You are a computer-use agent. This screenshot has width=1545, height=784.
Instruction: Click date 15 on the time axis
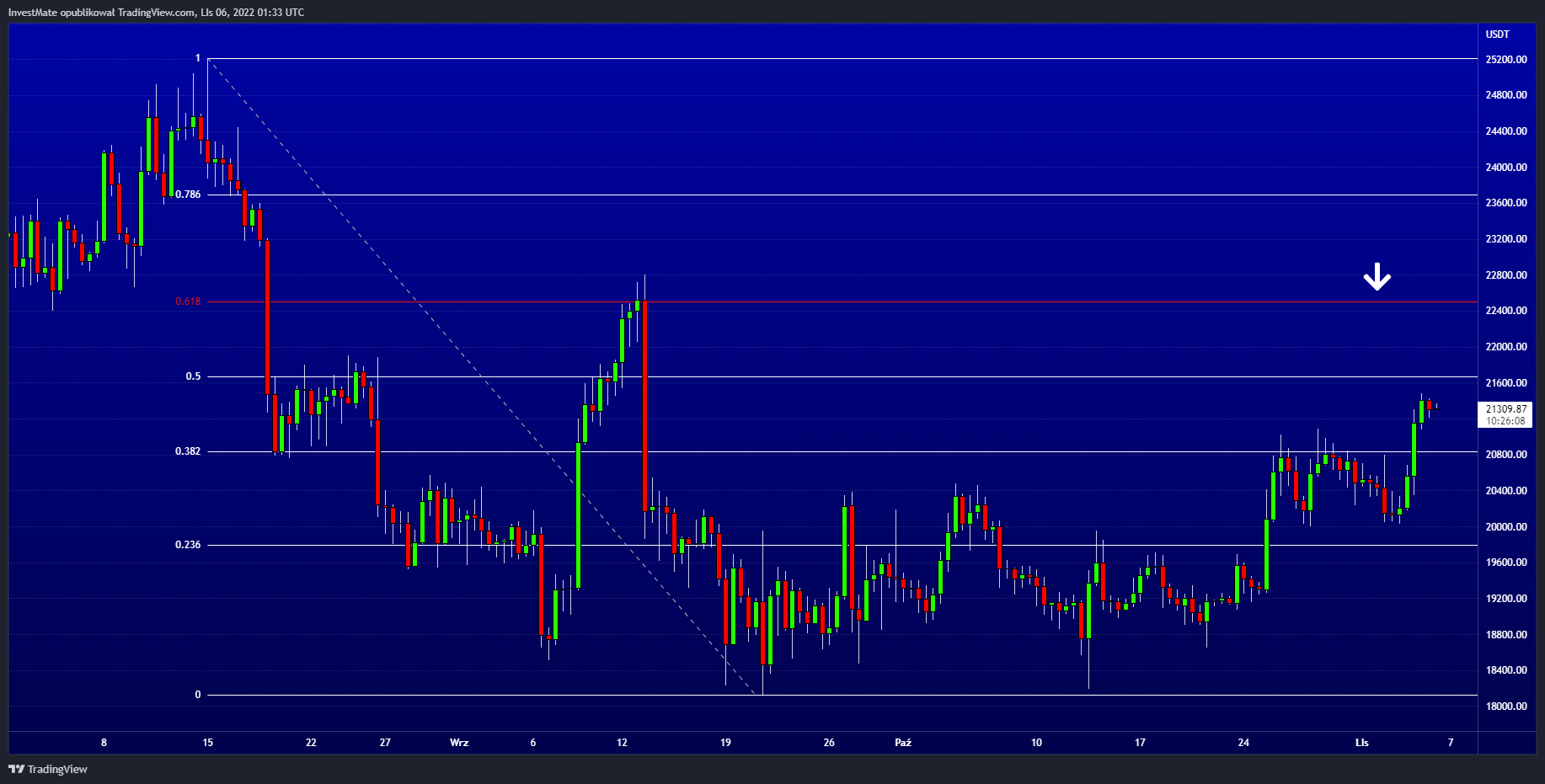click(x=208, y=743)
